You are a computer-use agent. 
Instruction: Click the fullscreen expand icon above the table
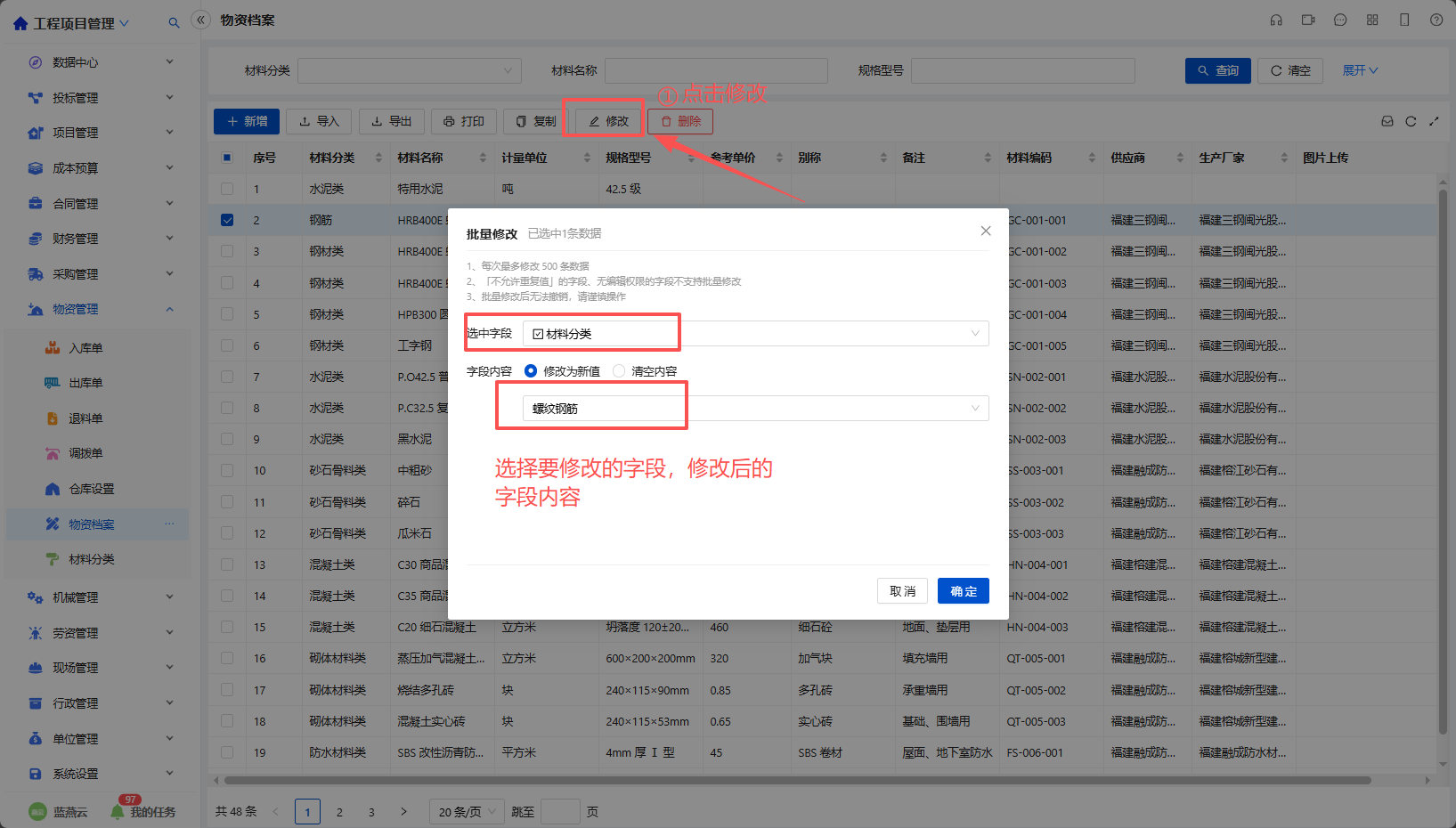point(1434,121)
